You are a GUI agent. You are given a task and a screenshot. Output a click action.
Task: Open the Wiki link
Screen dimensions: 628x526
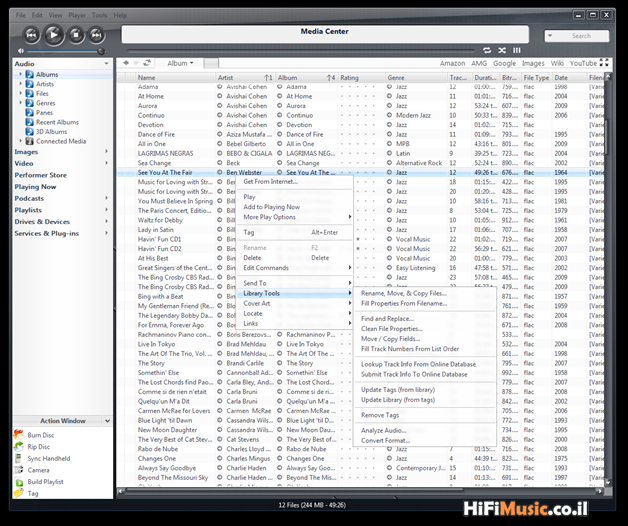tap(557, 63)
